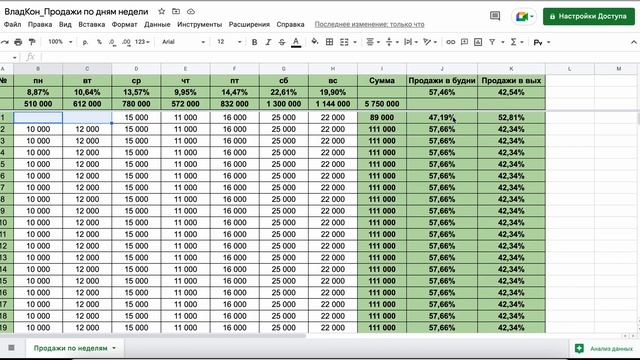
Task: Select the 89 000 sum cell
Action: 382,118
